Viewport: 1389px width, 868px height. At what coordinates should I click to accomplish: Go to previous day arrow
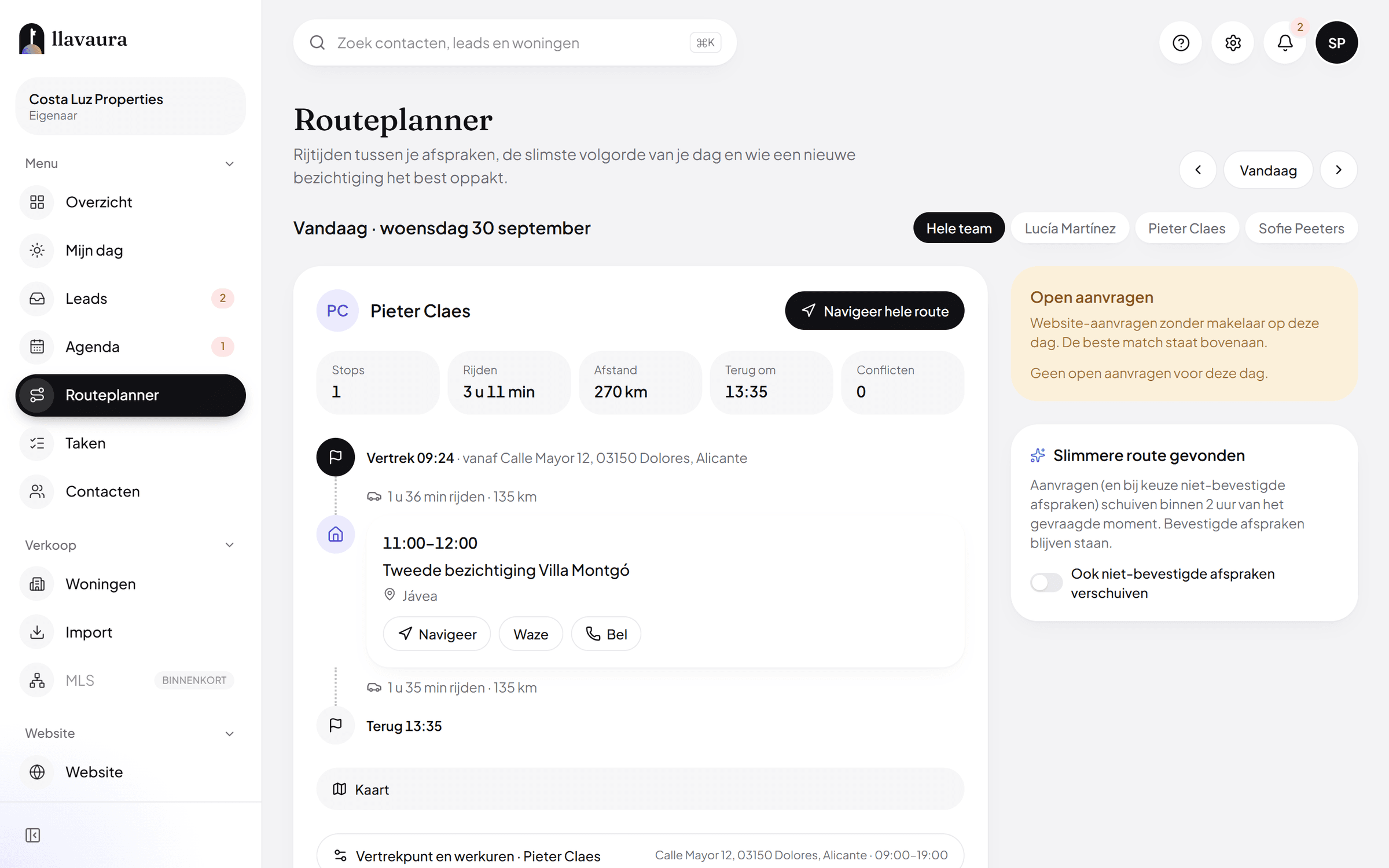1198,170
